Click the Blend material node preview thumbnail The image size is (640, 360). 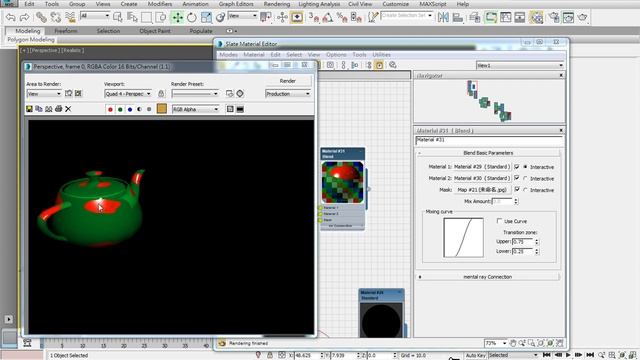tap(342, 182)
